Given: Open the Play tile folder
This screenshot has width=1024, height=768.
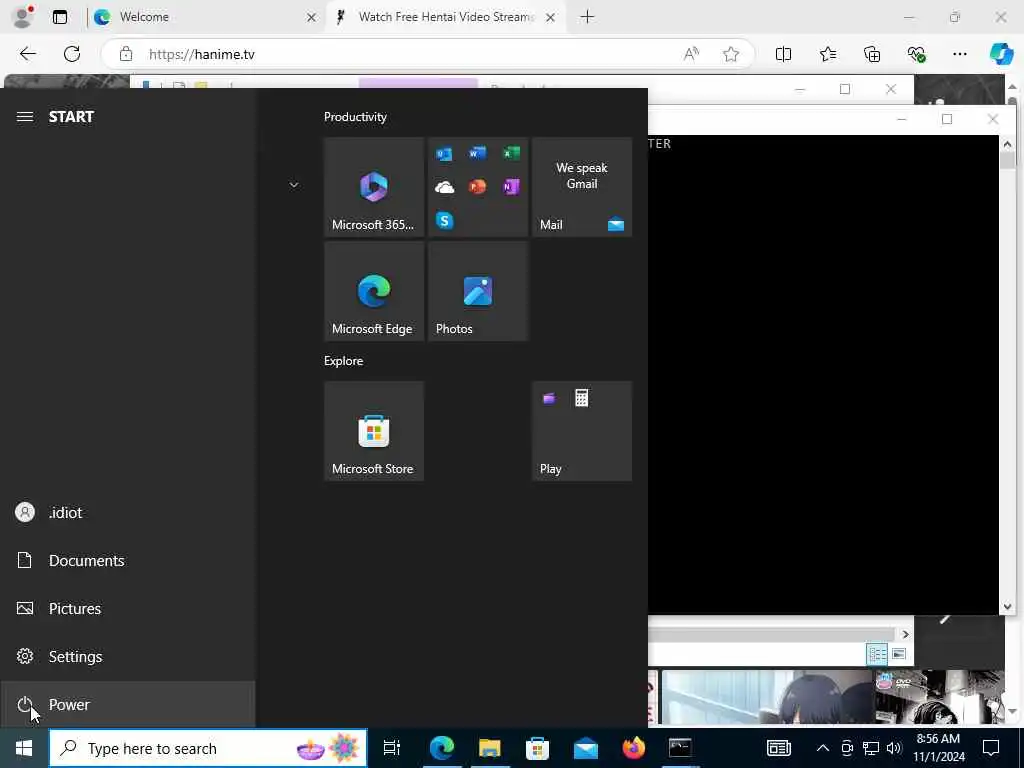Looking at the screenshot, I should coord(582,431).
